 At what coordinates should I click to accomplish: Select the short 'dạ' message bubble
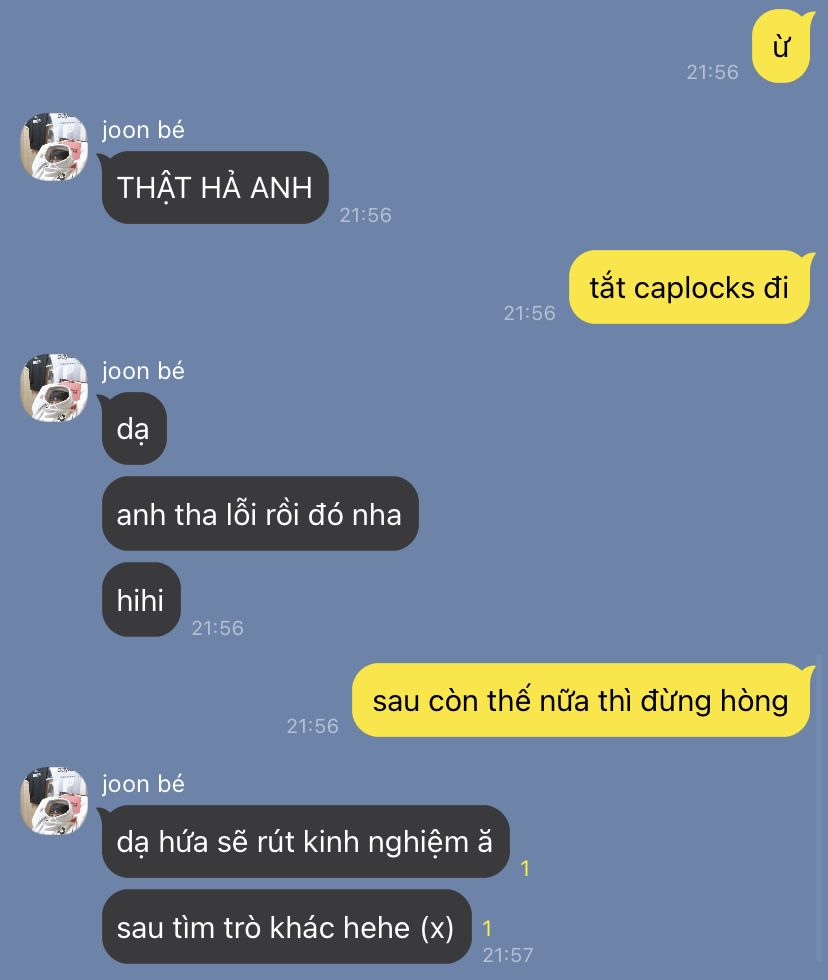click(134, 429)
